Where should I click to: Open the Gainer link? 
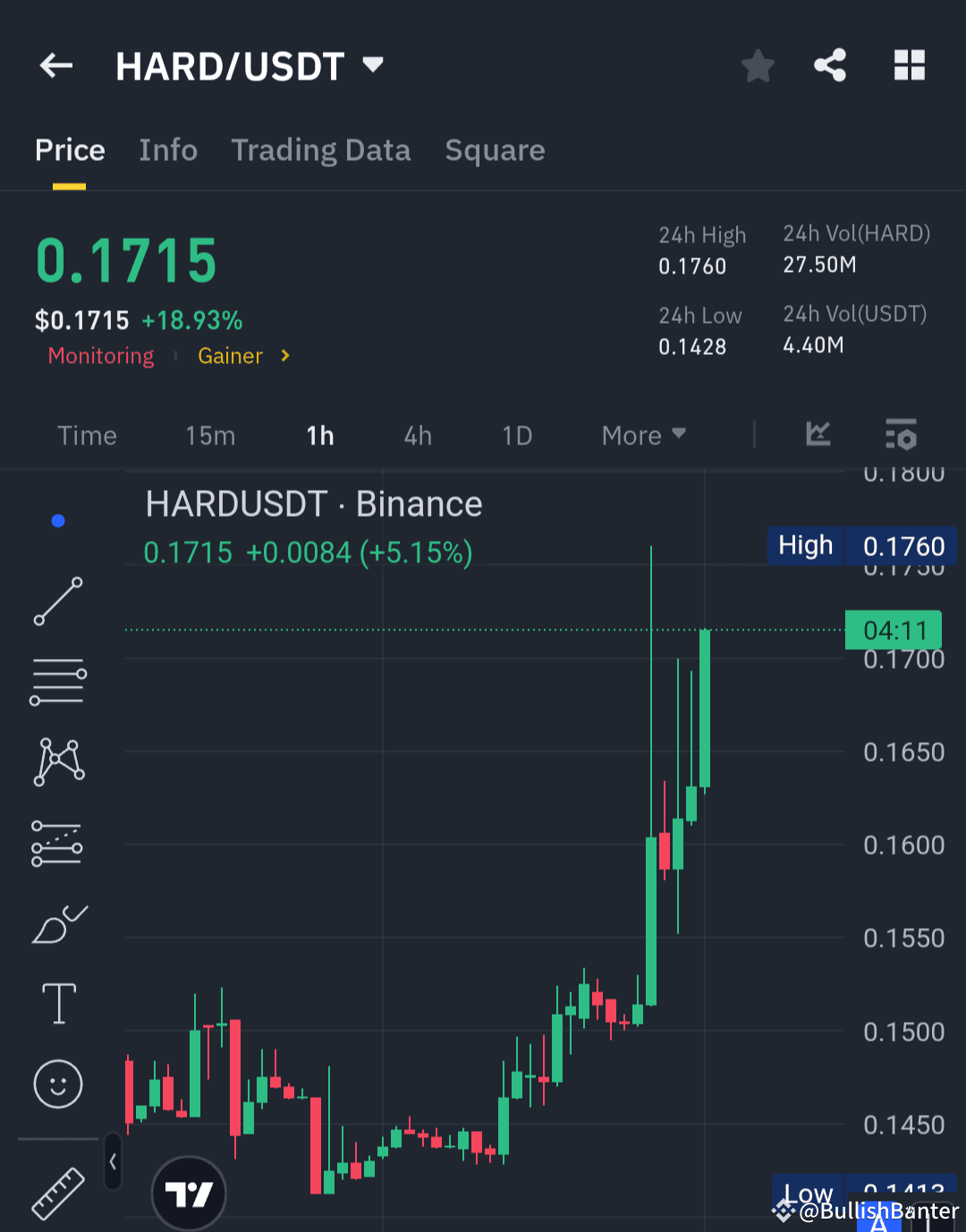pyautogui.click(x=230, y=356)
